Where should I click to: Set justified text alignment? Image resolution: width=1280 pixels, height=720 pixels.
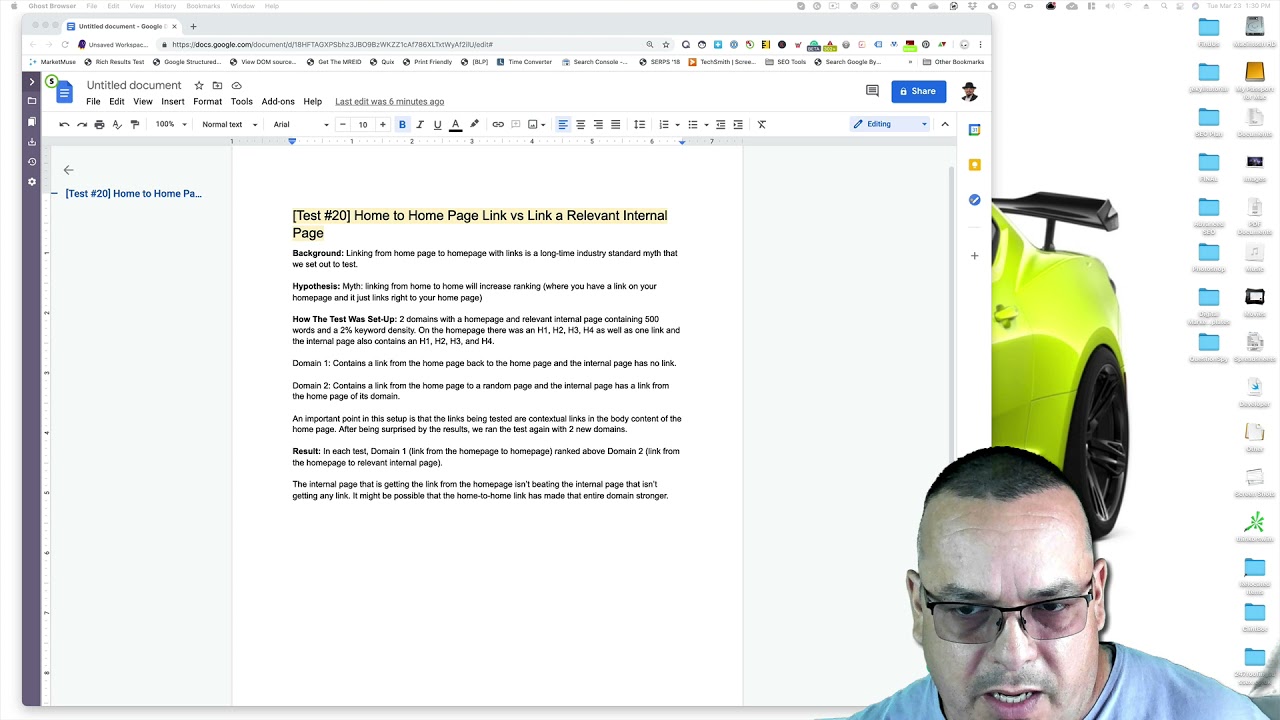point(615,124)
